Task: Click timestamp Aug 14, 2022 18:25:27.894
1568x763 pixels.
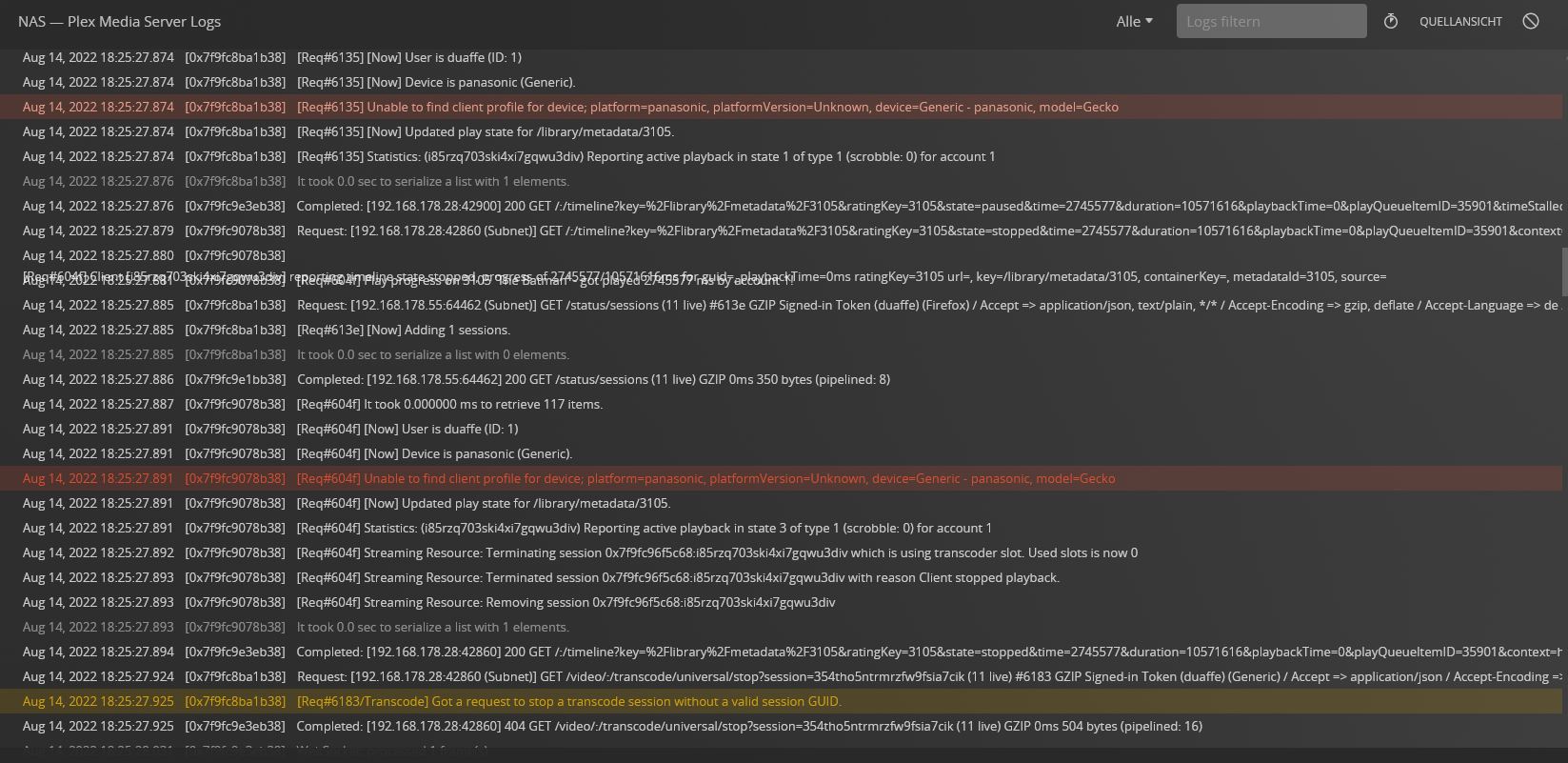Action: [x=98, y=652]
